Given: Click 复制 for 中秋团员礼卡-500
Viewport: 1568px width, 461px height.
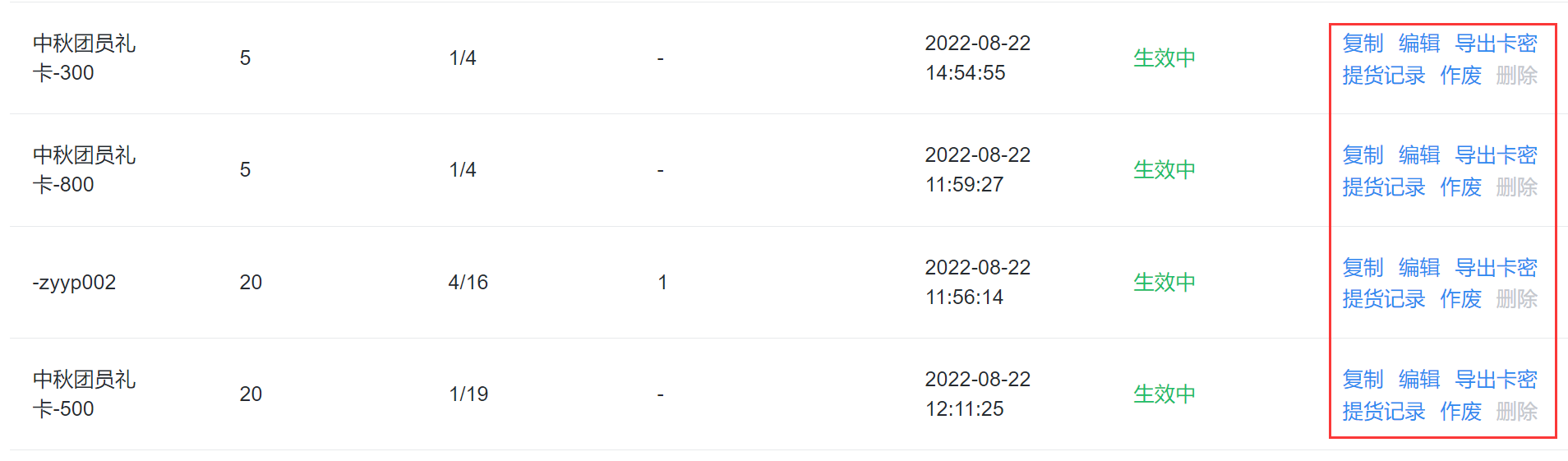Looking at the screenshot, I should (1363, 379).
